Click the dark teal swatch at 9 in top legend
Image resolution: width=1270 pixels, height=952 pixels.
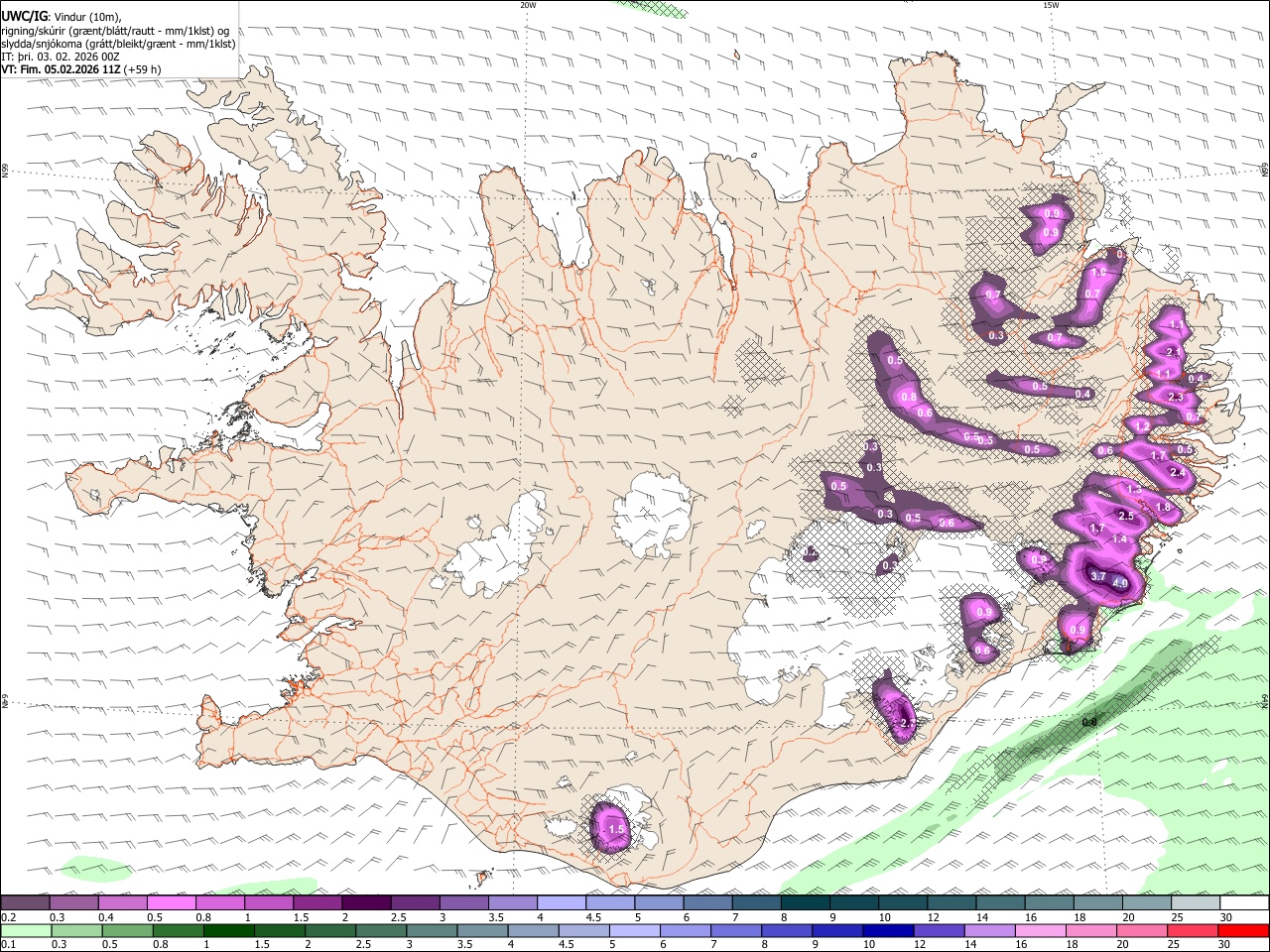point(805,903)
